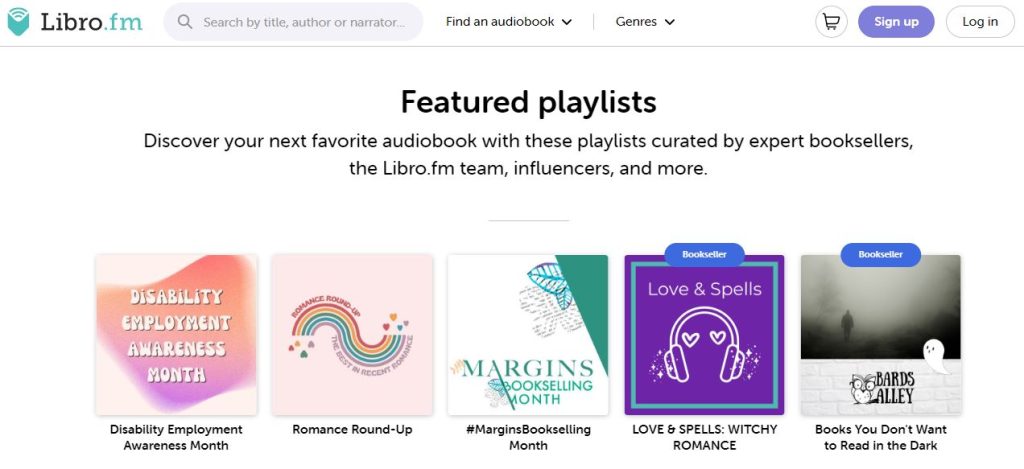
Task: Click the Sign up button
Action: pyautogui.click(x=896, y=22)
